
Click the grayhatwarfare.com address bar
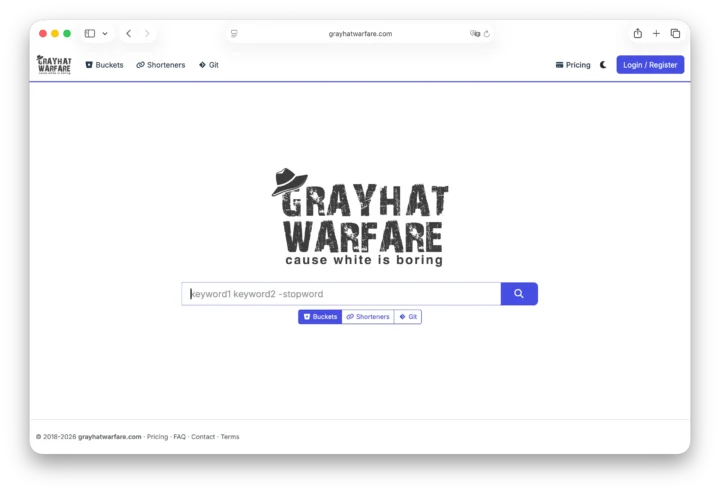(360, 34)
